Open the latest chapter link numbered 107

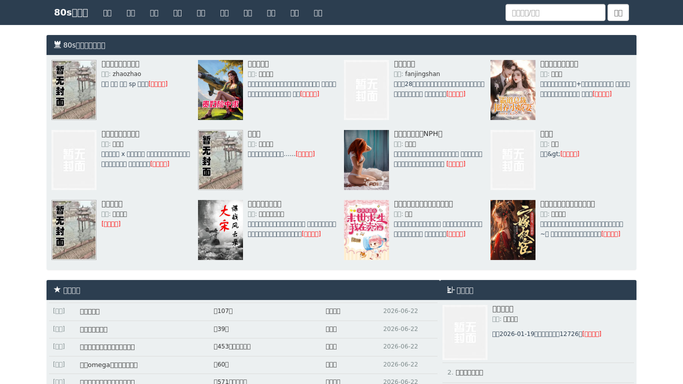point(223,311)
